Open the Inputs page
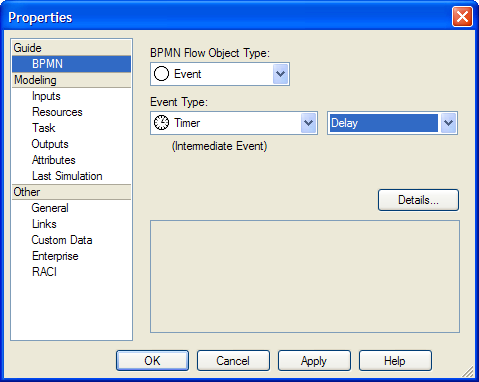This screenshot has width=479, height=382. click(x=46, y=96)
